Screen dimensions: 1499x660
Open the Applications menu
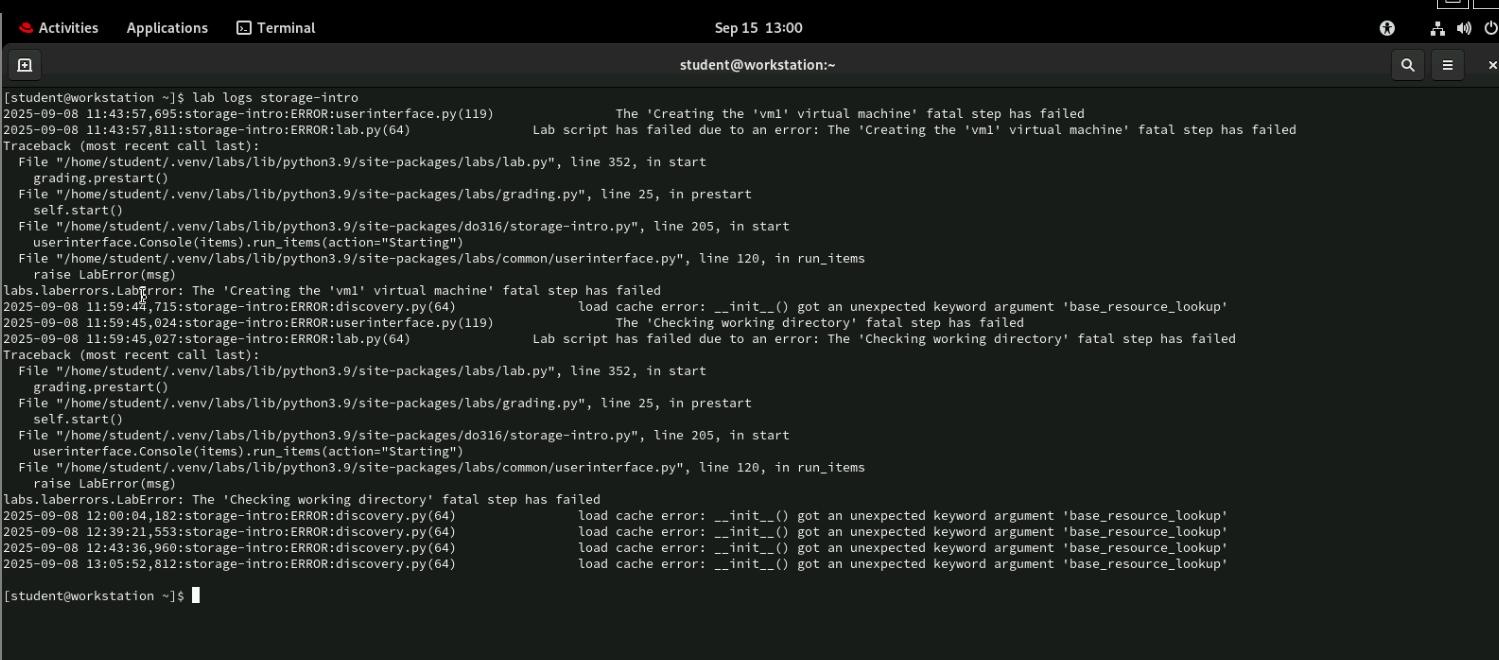pos(167,28)
